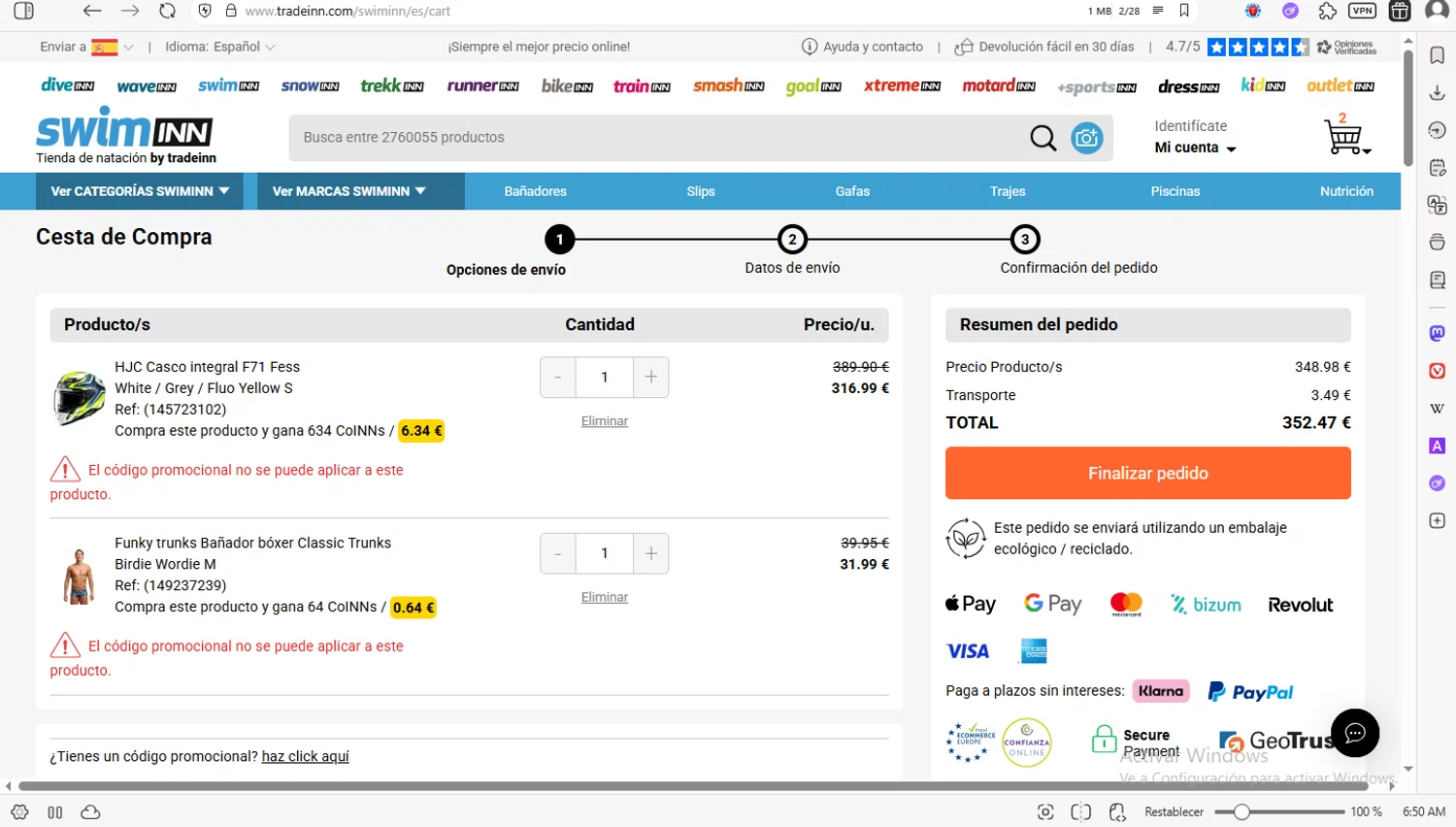Click step 2 Datos de envío circle
This screenshot has height=827, width=1456.
[792, 239]
